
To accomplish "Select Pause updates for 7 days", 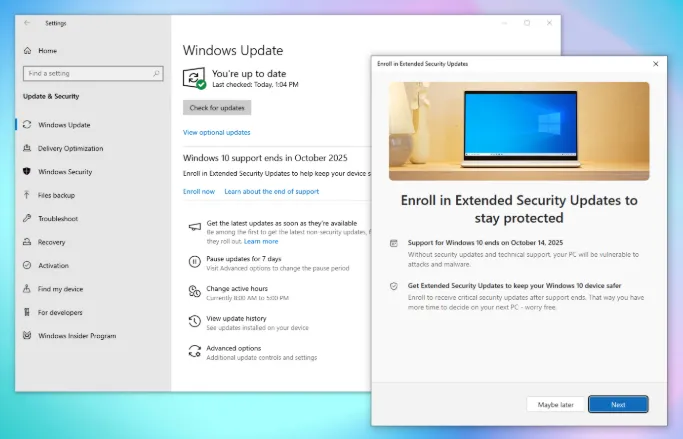I will pyautogui.click(x=244, y=259).
